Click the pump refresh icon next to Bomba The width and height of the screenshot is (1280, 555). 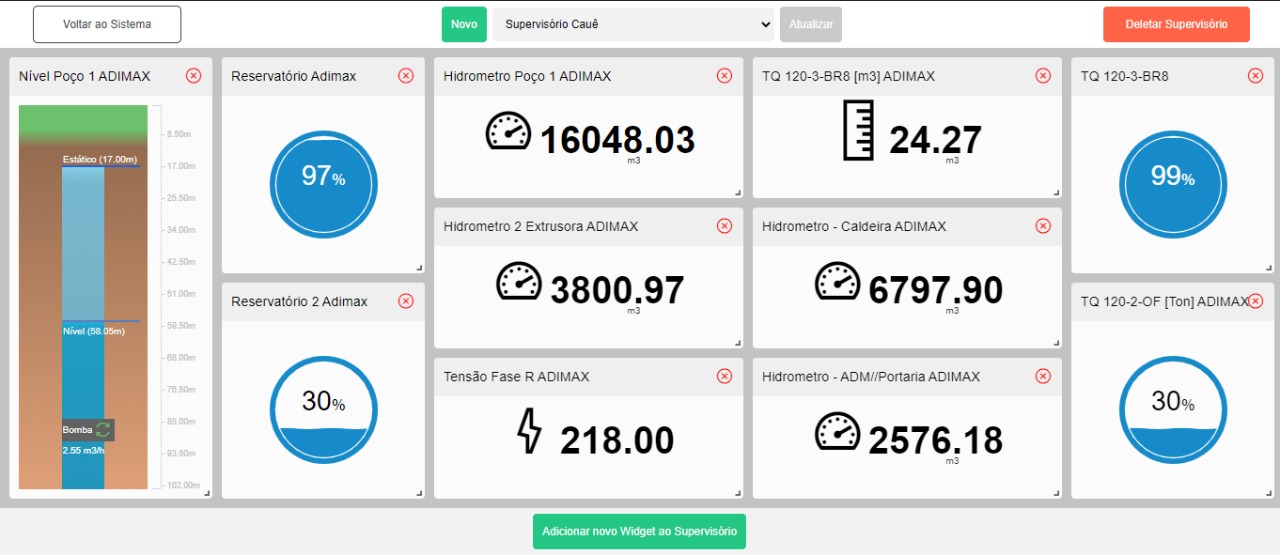(x=103, y=430)
